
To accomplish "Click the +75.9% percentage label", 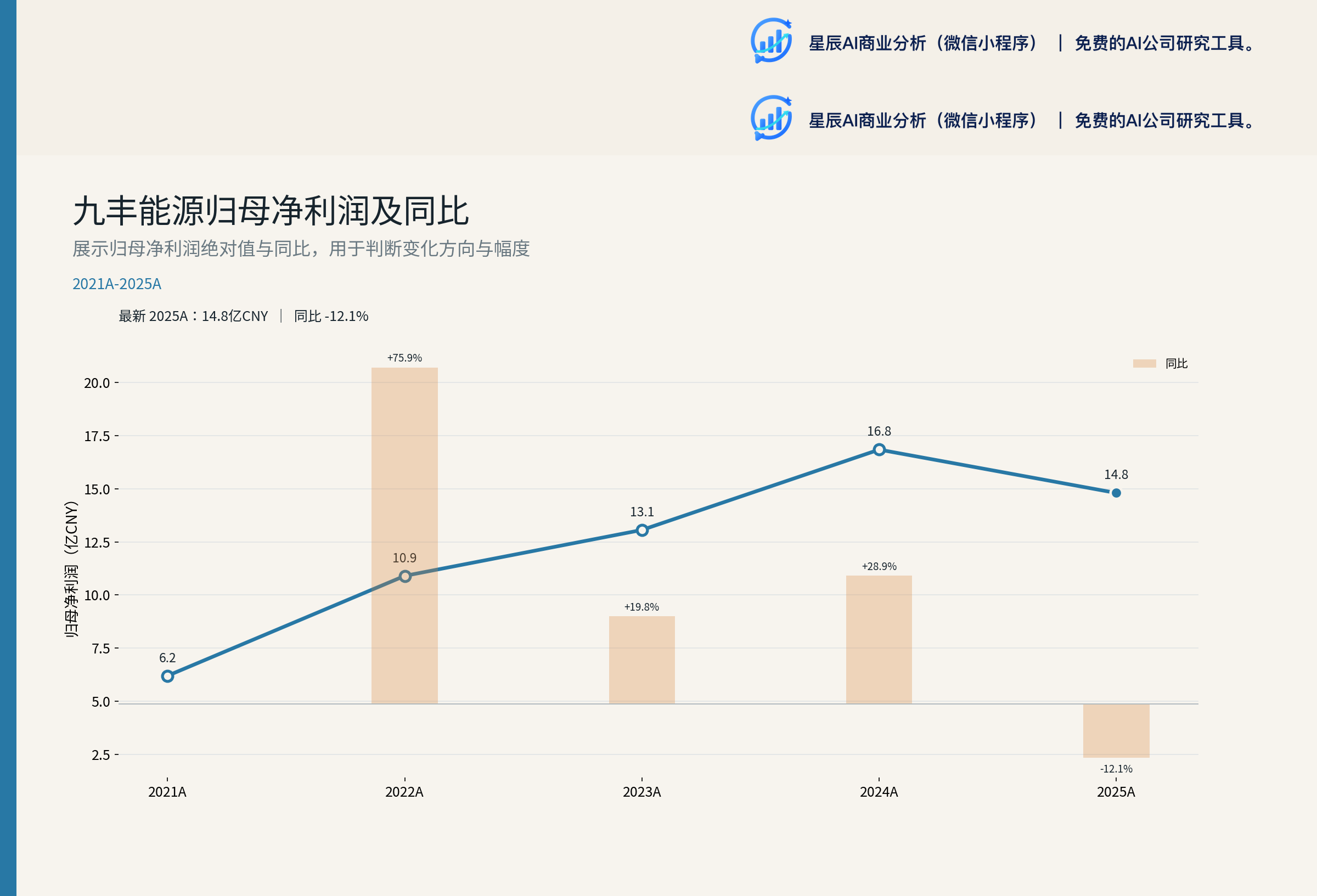I will click(x=404, y=358).
